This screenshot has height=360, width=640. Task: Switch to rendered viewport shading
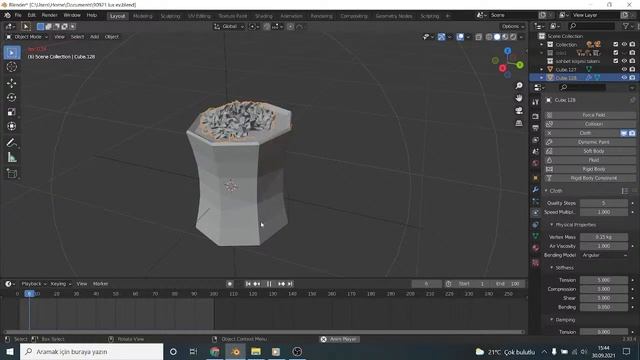pyautogui.click(x=513, y=37)
